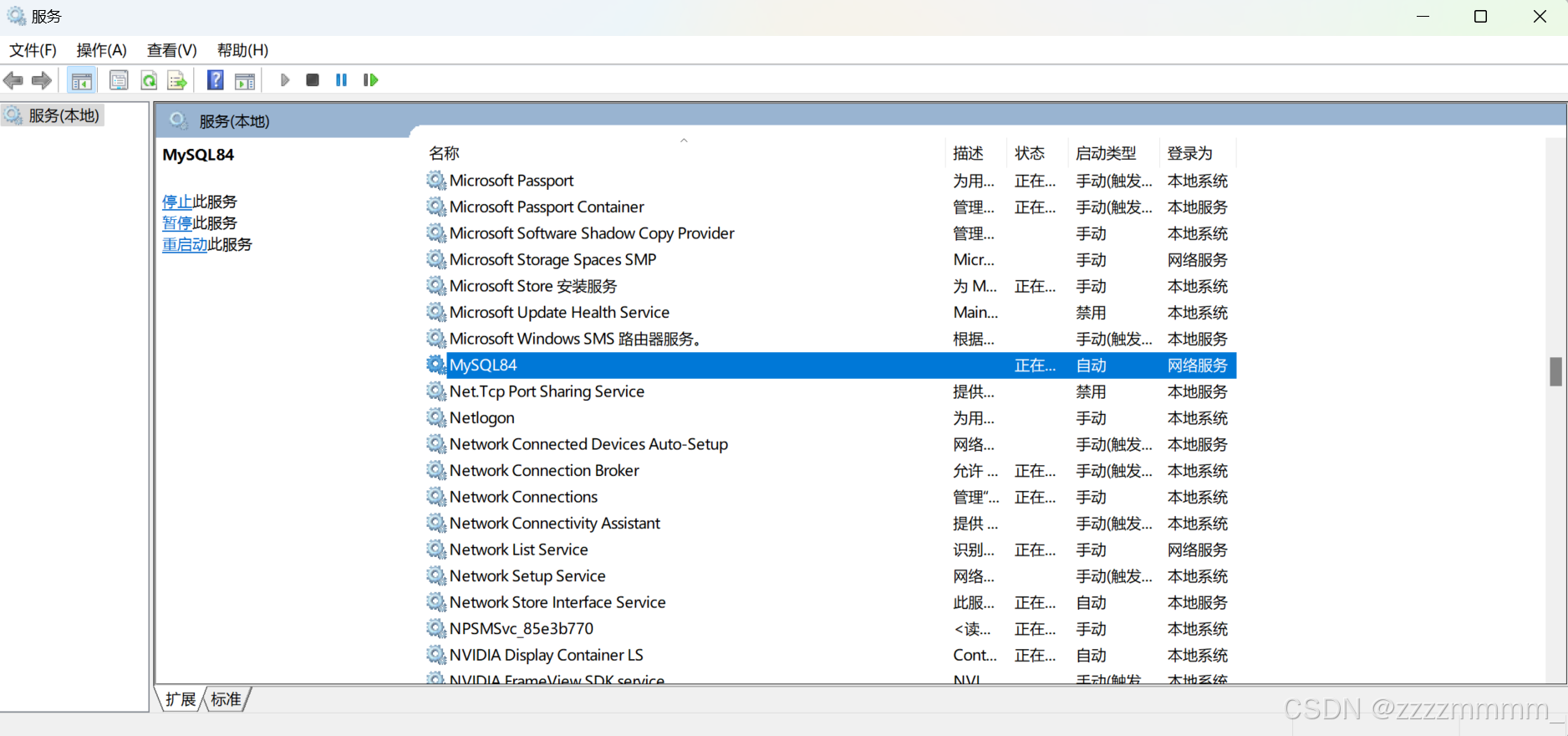Open the 帮助(H) menu
The height and width of the screenshot is (736, 1568).
(x=243, y=50)
